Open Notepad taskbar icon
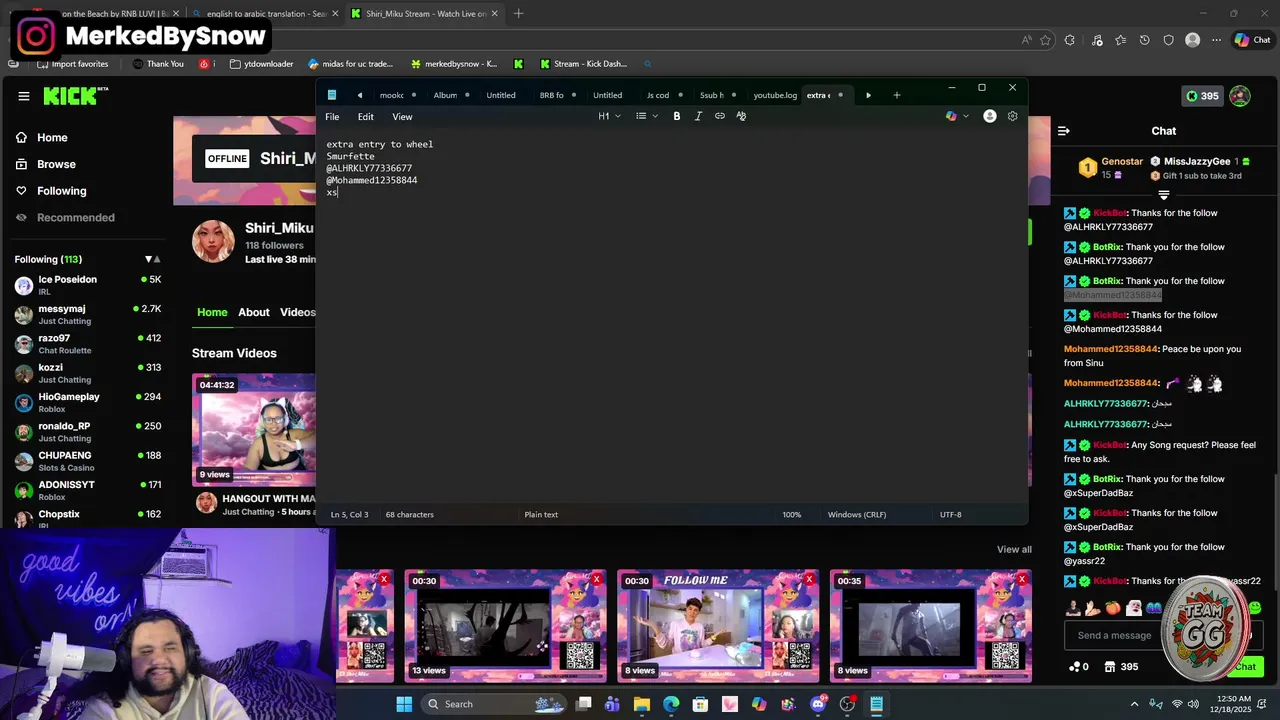The height and width of the screenshot is (720, 1280). click(x=876, y=704)
